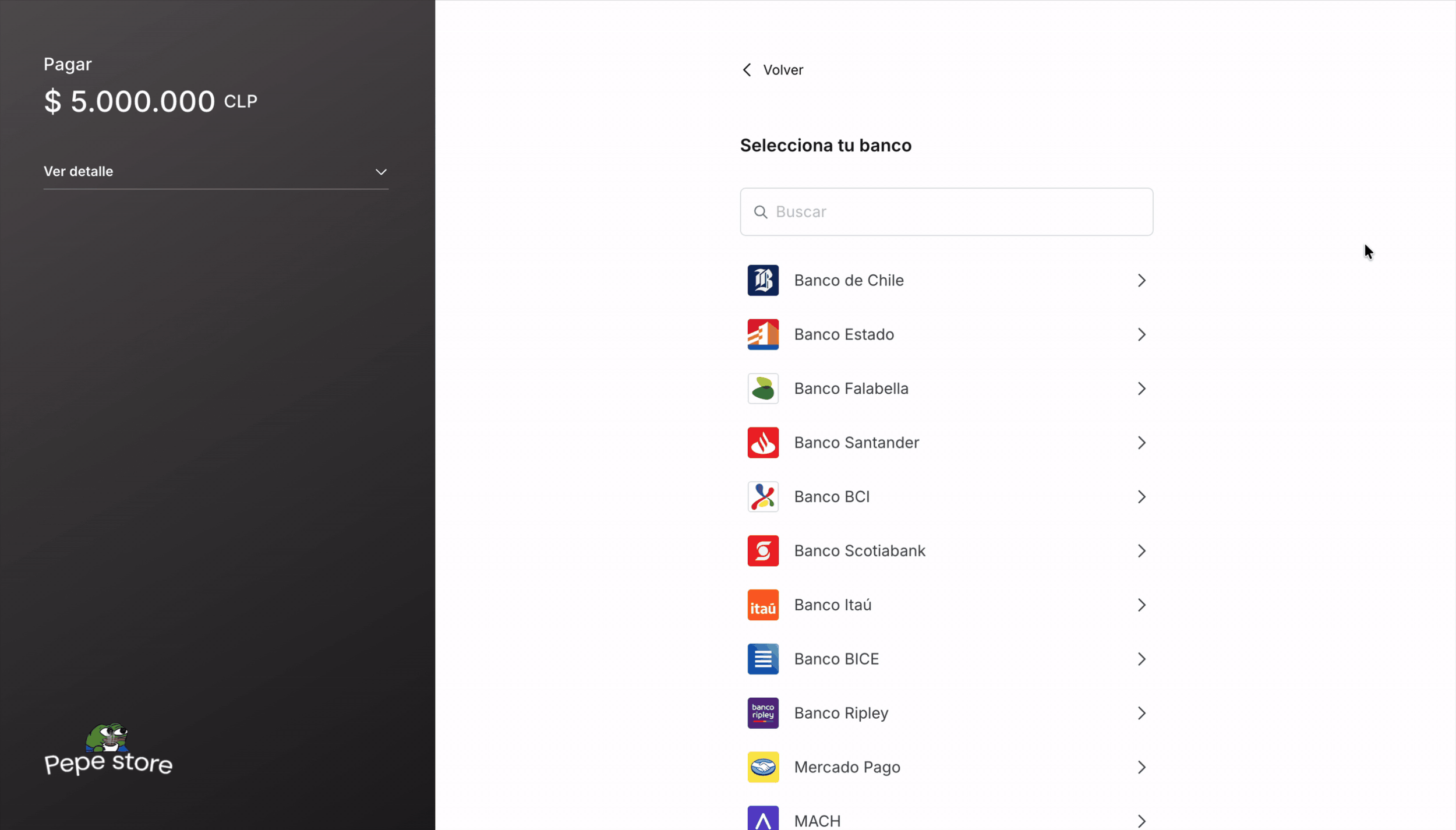Image resolution: width=1456 pixels, height=830 pixels.
Task: Click the $ 5.000.000 amount text
Action: click(x=129, y=101)
